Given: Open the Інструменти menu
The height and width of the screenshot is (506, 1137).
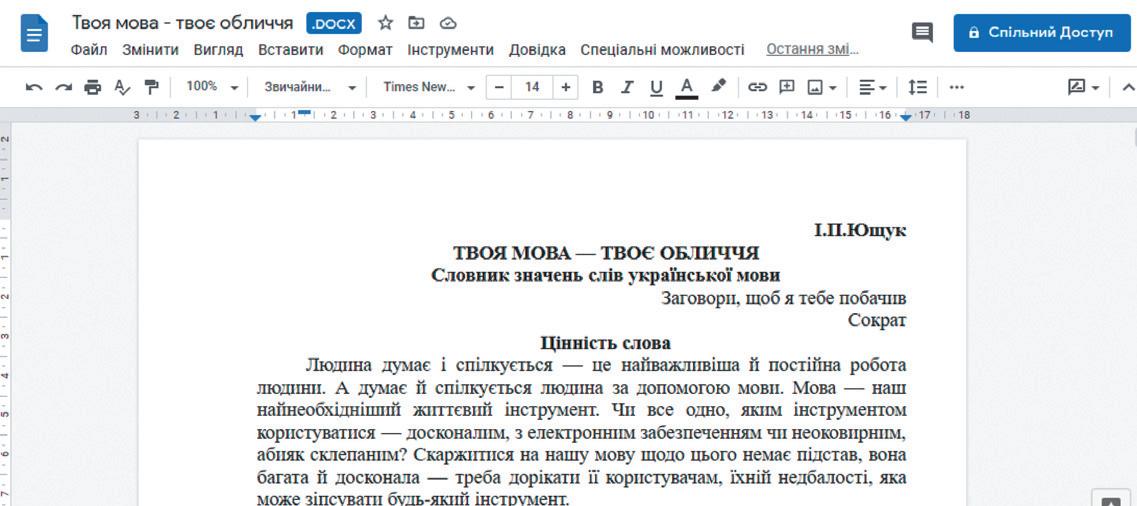Looking at the screenshot, I should (x=450, y=50).
